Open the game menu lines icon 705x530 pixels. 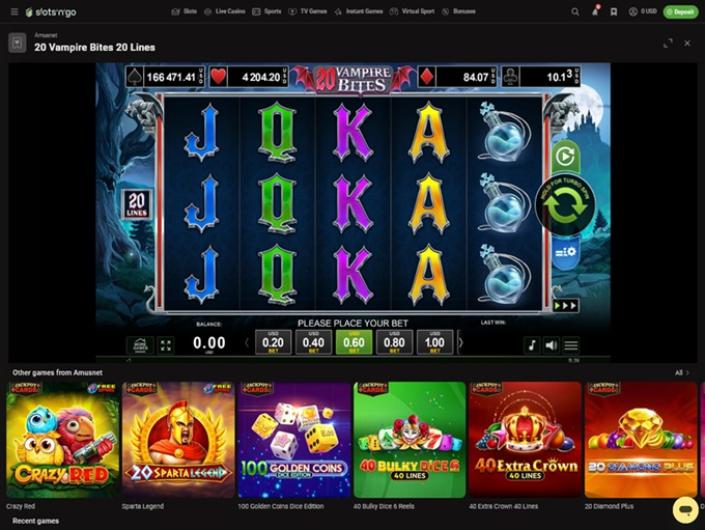pos(571,345)
